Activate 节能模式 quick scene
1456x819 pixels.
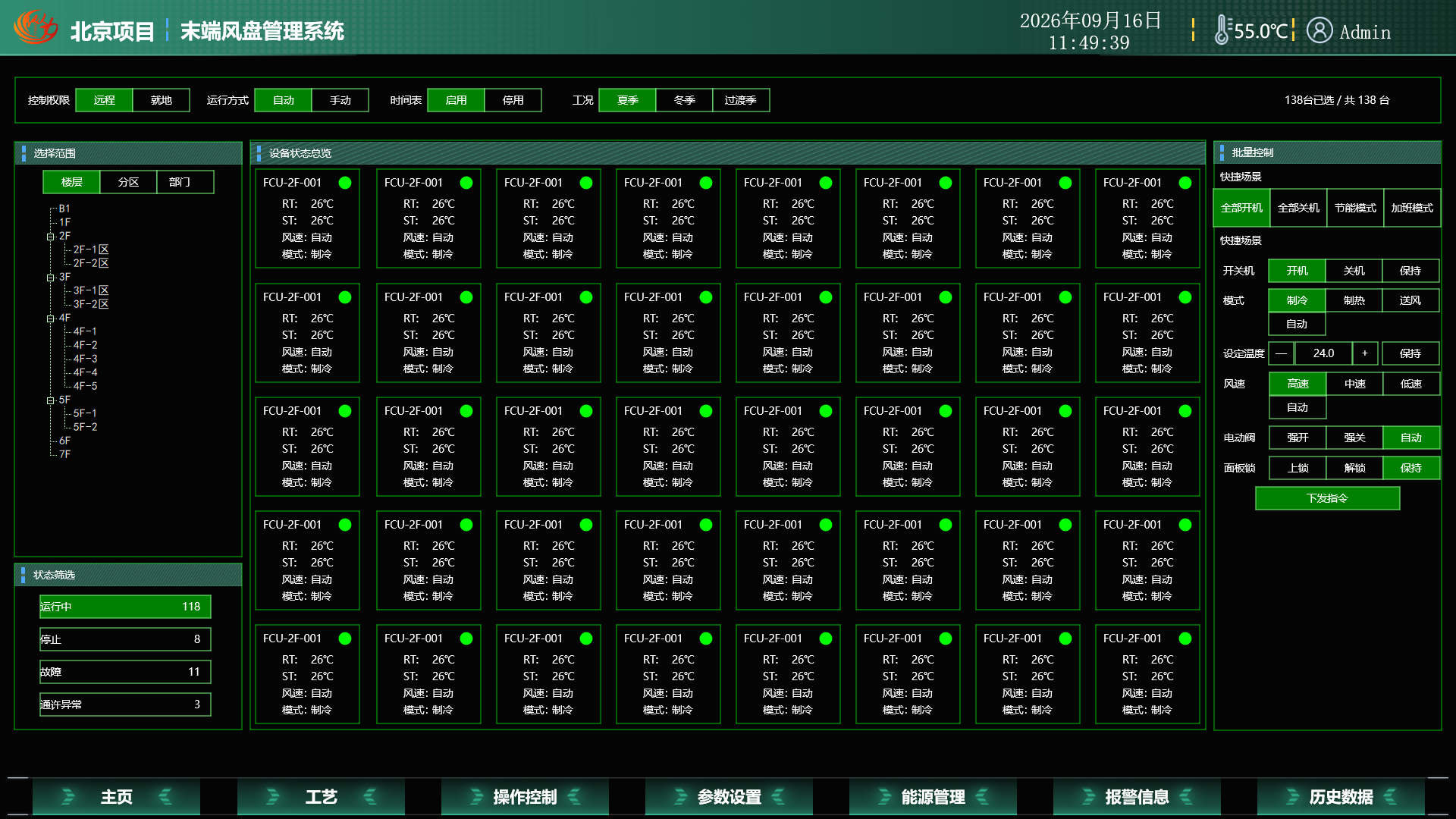pyautogui.click(x=1355, y=208)
